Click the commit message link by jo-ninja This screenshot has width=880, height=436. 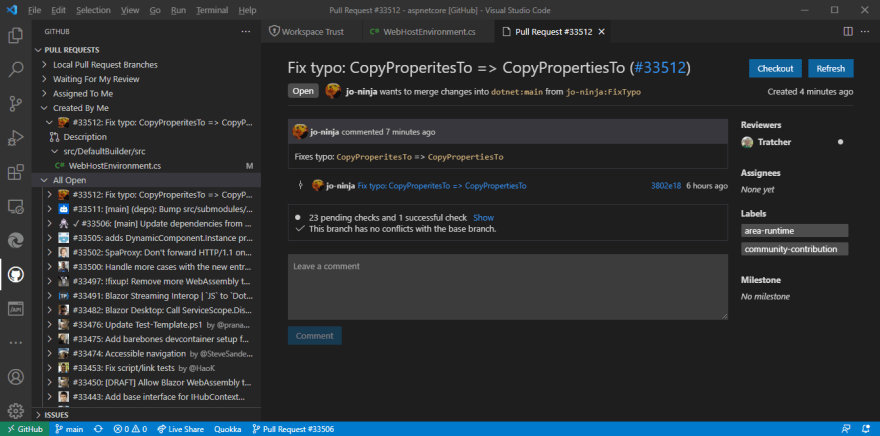point(442,186)
